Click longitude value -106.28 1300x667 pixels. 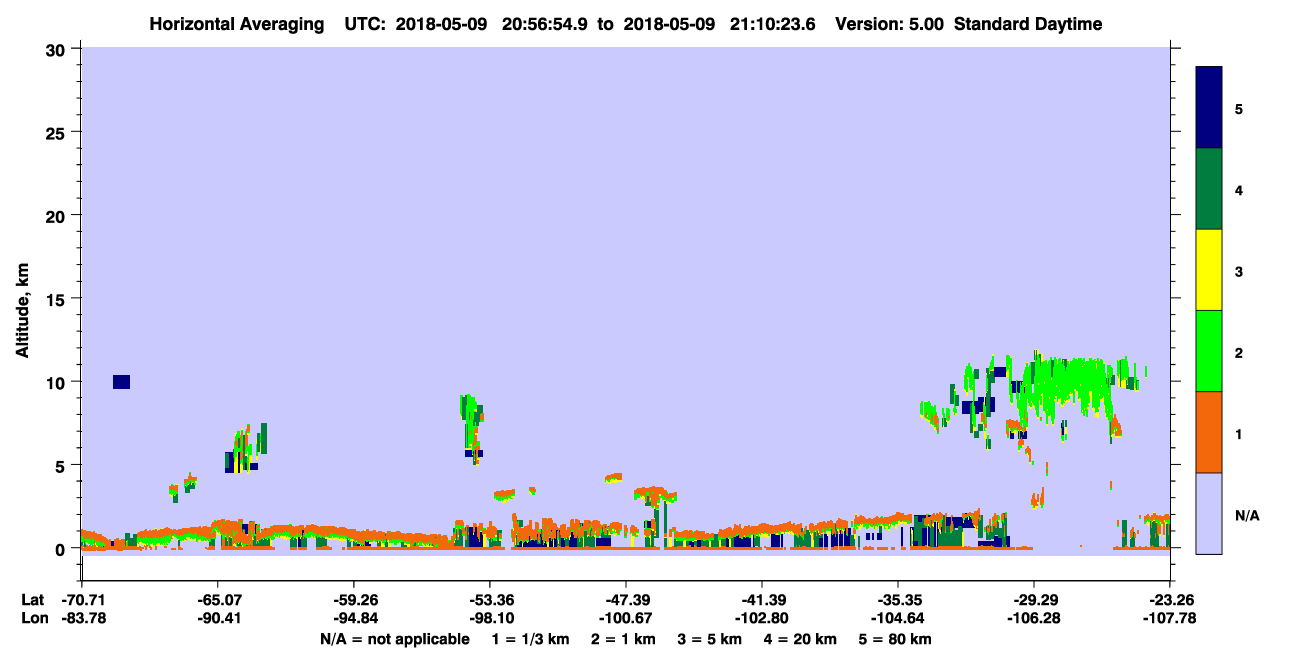tap(1034, 618)
